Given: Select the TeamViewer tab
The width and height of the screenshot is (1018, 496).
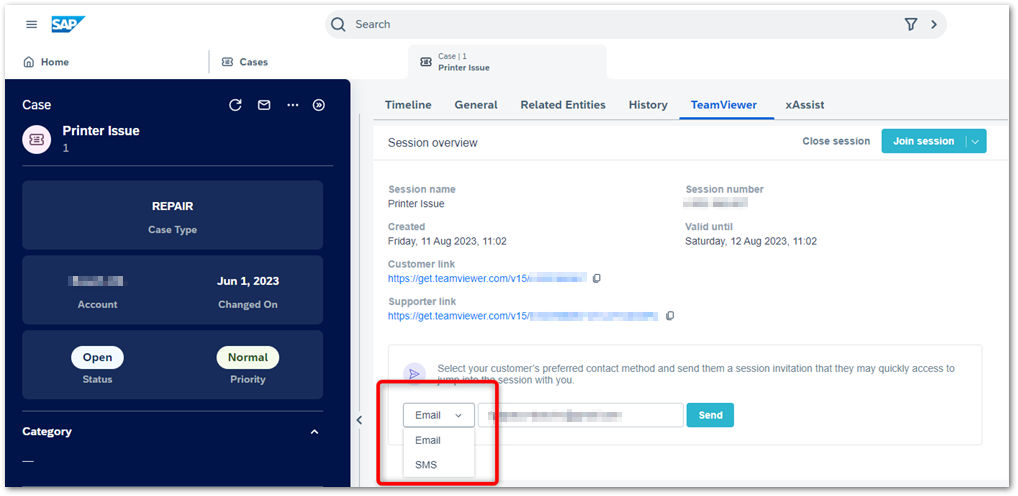Looking at the screenshot, I should [x=724, y=105].
